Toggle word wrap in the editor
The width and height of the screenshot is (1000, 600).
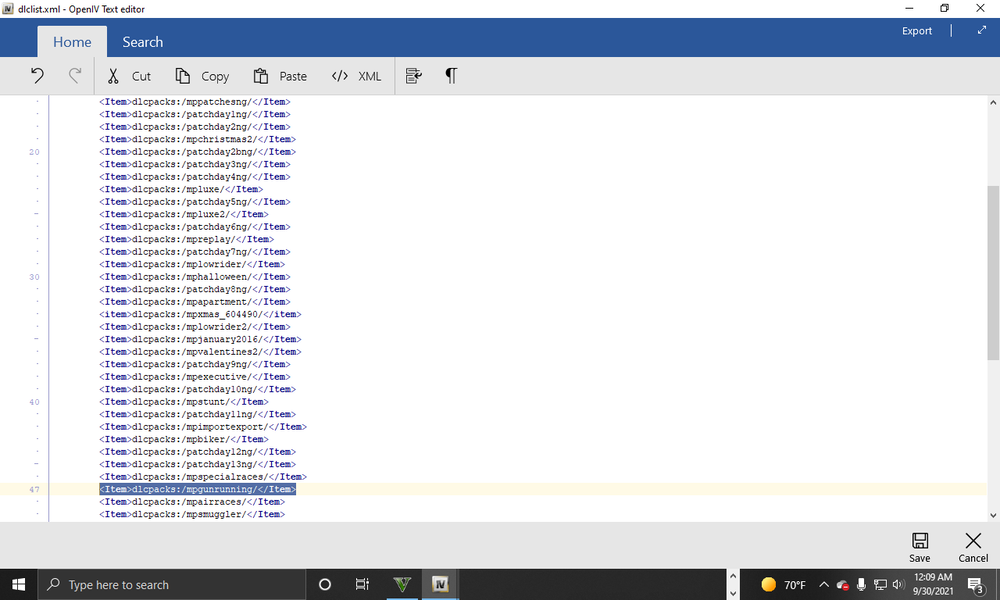pos(413,75)
